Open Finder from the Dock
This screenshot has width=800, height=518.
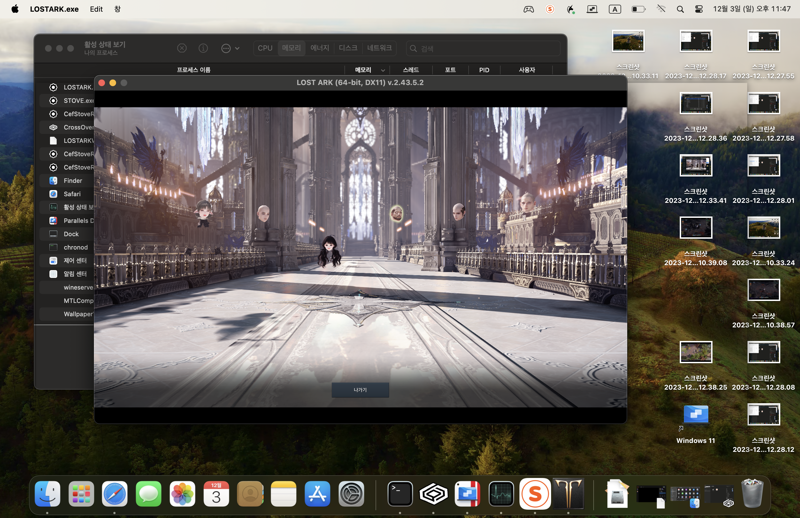pos(47,494)
